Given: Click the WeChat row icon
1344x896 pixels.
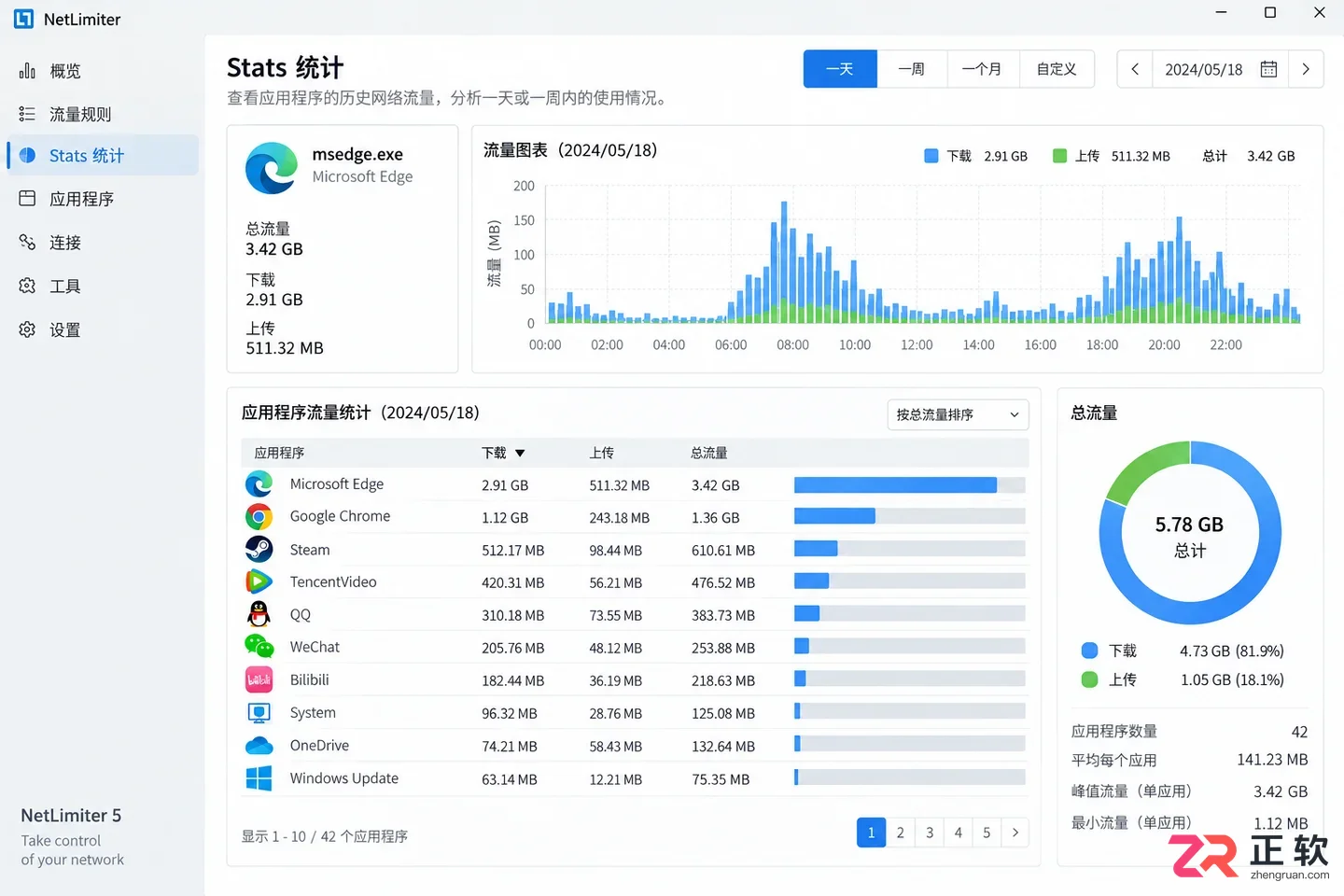Looking at the screenshot, I should [259, 646].
